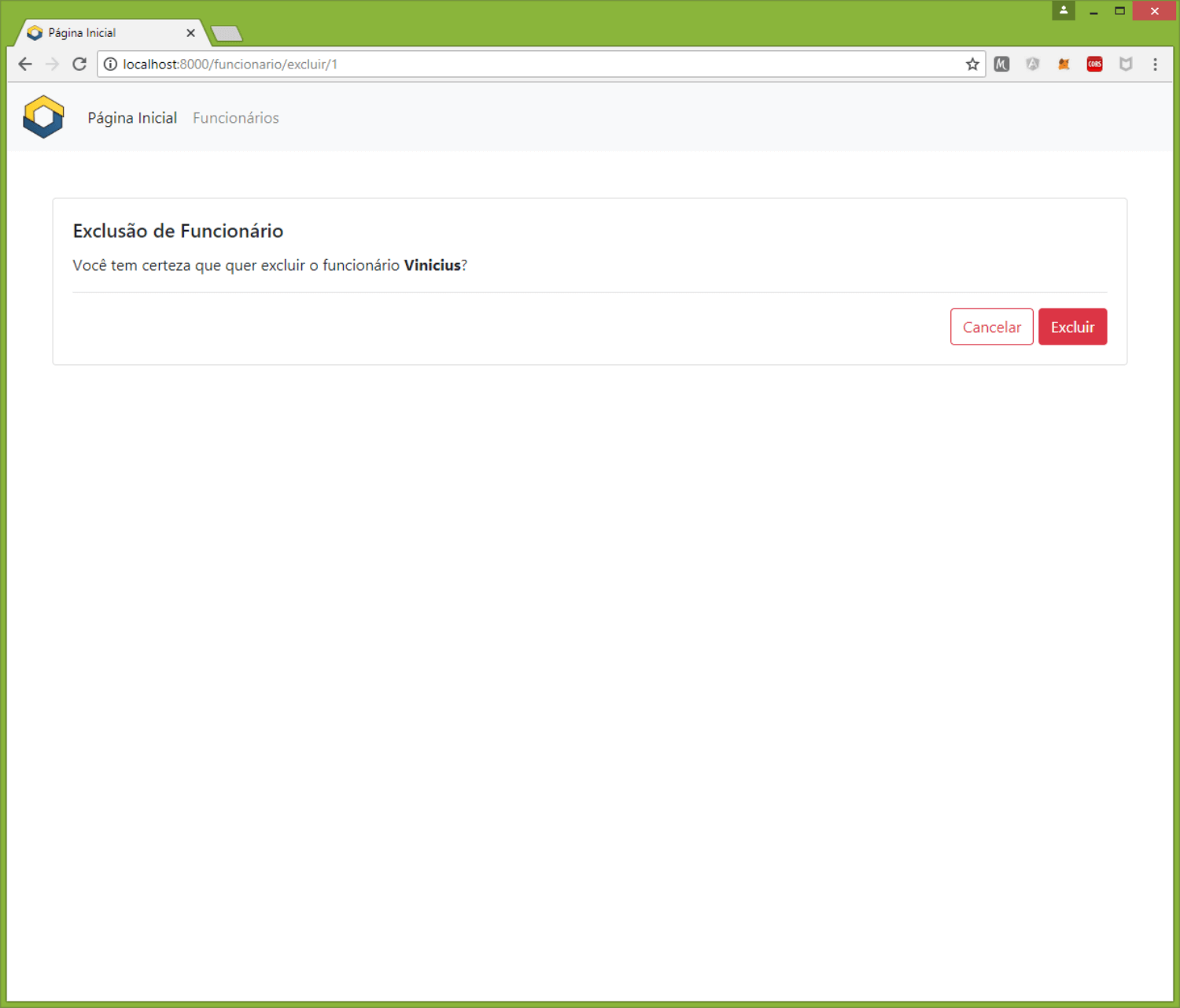Switch to the Página Inicial tab

pos(102,32)
